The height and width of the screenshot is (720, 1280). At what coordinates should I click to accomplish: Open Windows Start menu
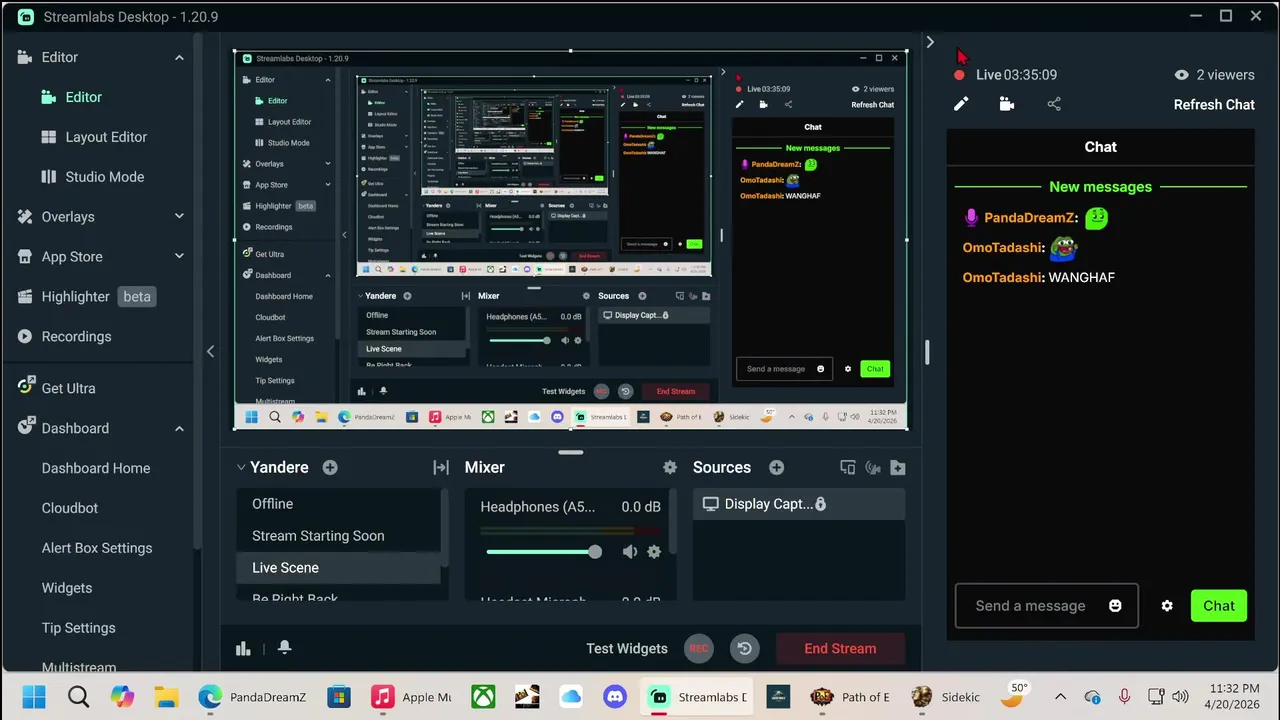pyautogui.click(x=33, y=697)
